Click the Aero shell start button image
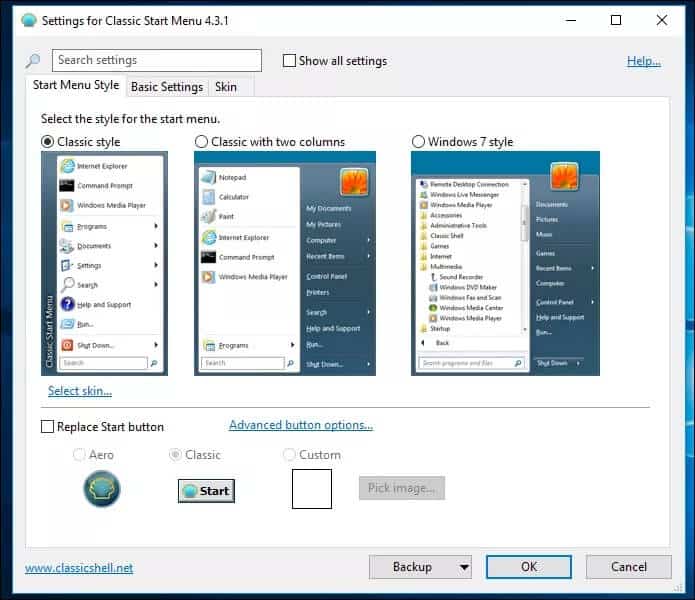Image resolution: width=695 pixels, height=600 pixels. 102,489
